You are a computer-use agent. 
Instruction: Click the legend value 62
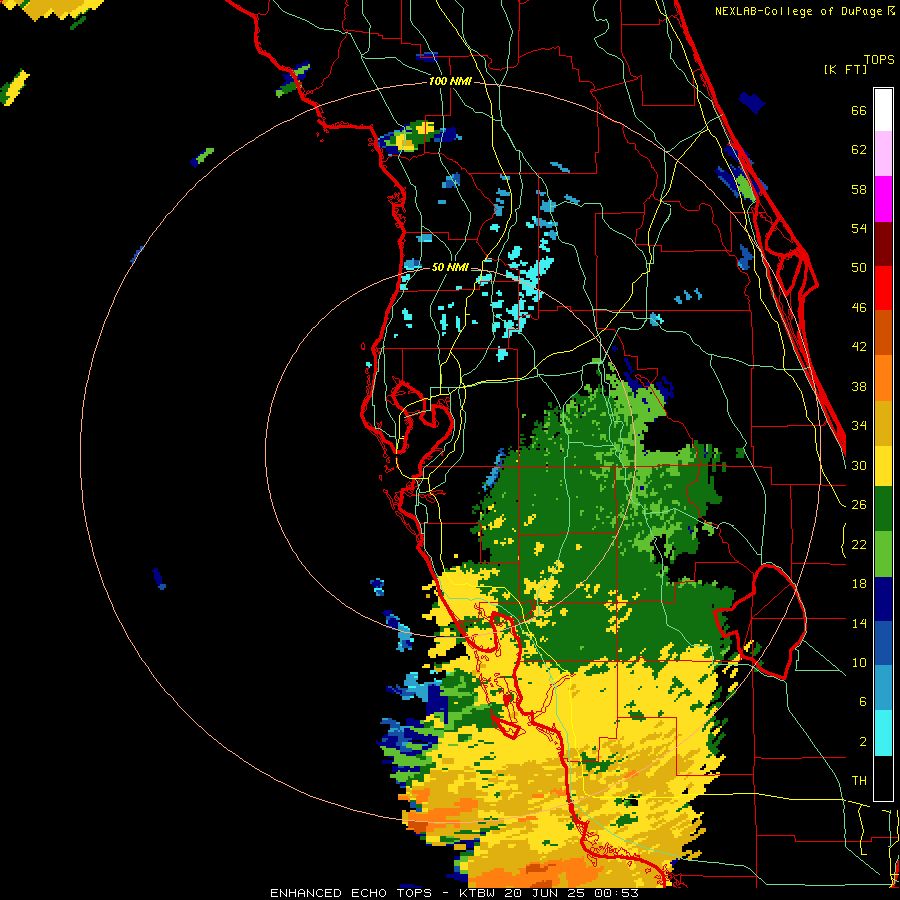pyautogui.click(x=859, y=150)
